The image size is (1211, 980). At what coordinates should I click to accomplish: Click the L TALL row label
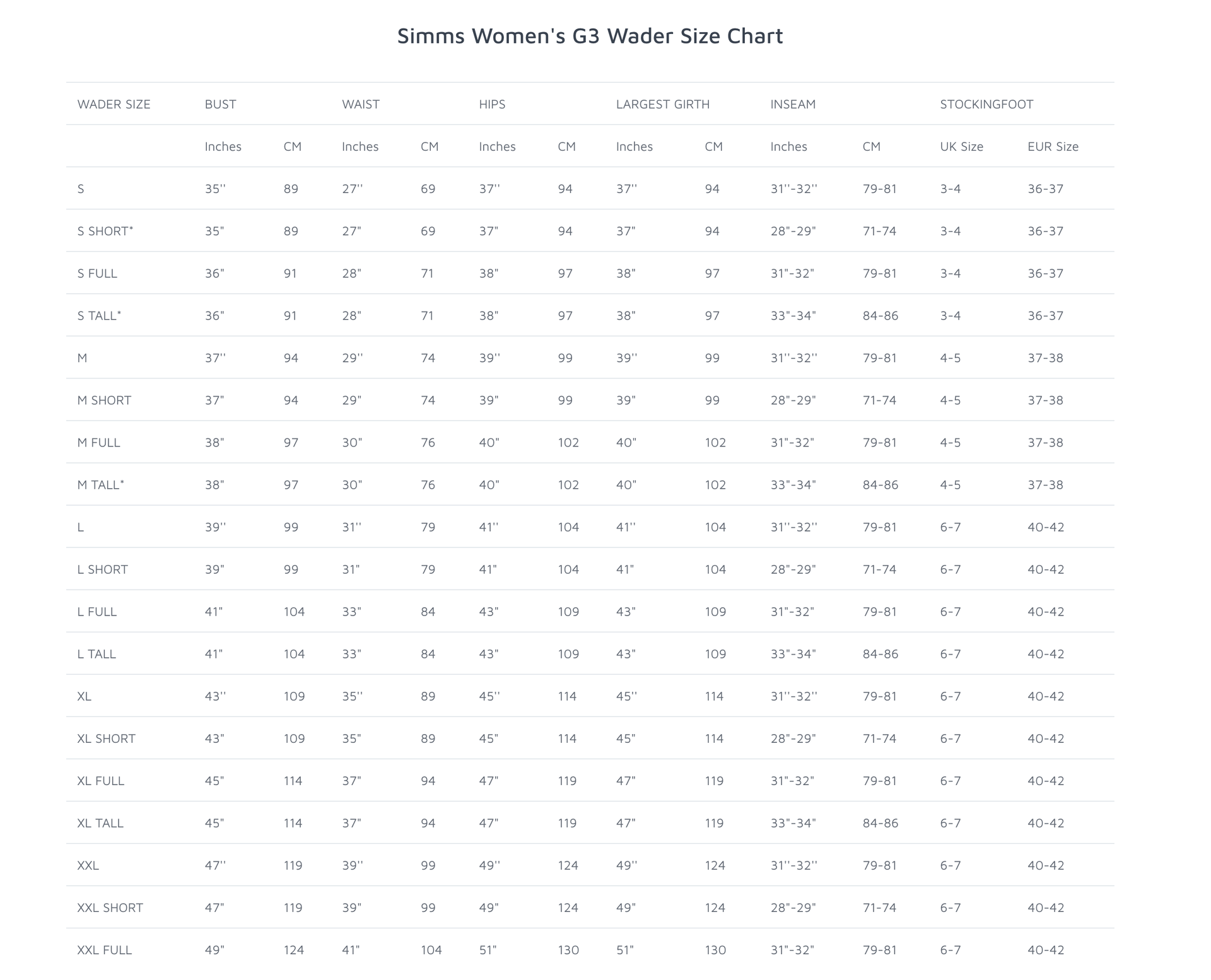tap(97, 653)
